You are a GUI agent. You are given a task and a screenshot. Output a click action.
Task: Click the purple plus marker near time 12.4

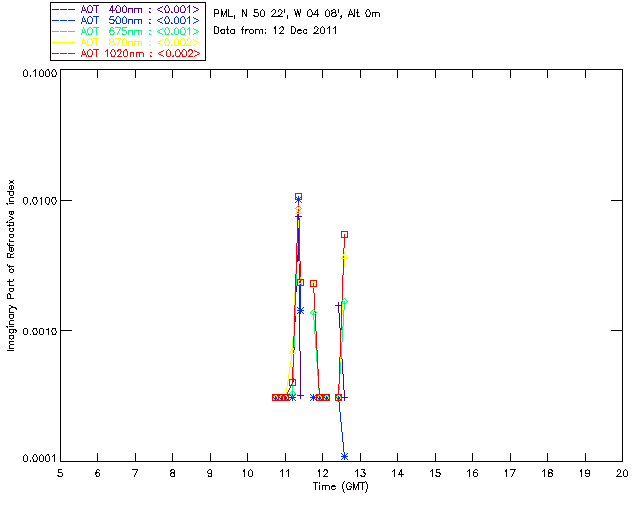coord(338,305)
